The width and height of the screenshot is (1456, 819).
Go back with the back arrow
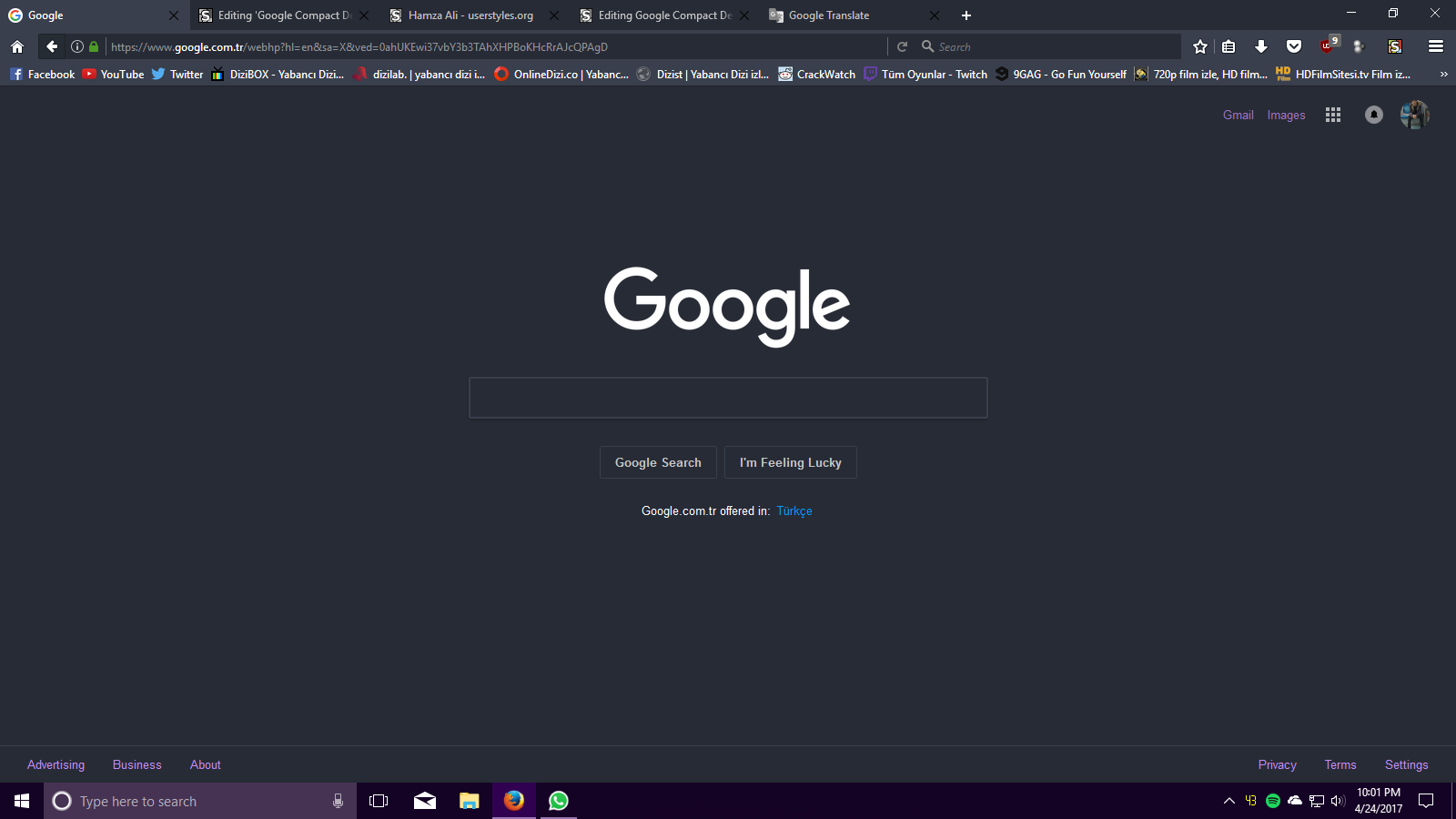52,46
